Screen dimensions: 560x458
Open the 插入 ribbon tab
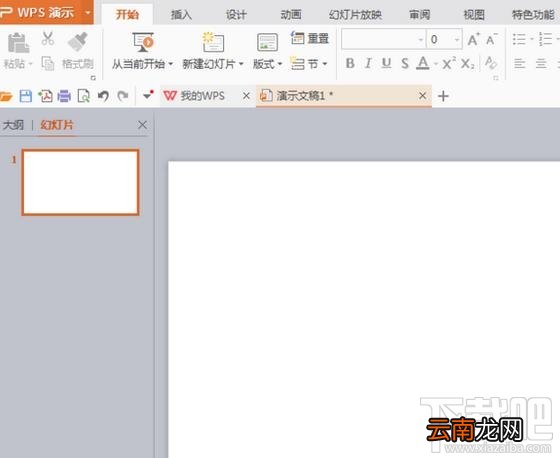pyautogui.click(x=181, y=15)
